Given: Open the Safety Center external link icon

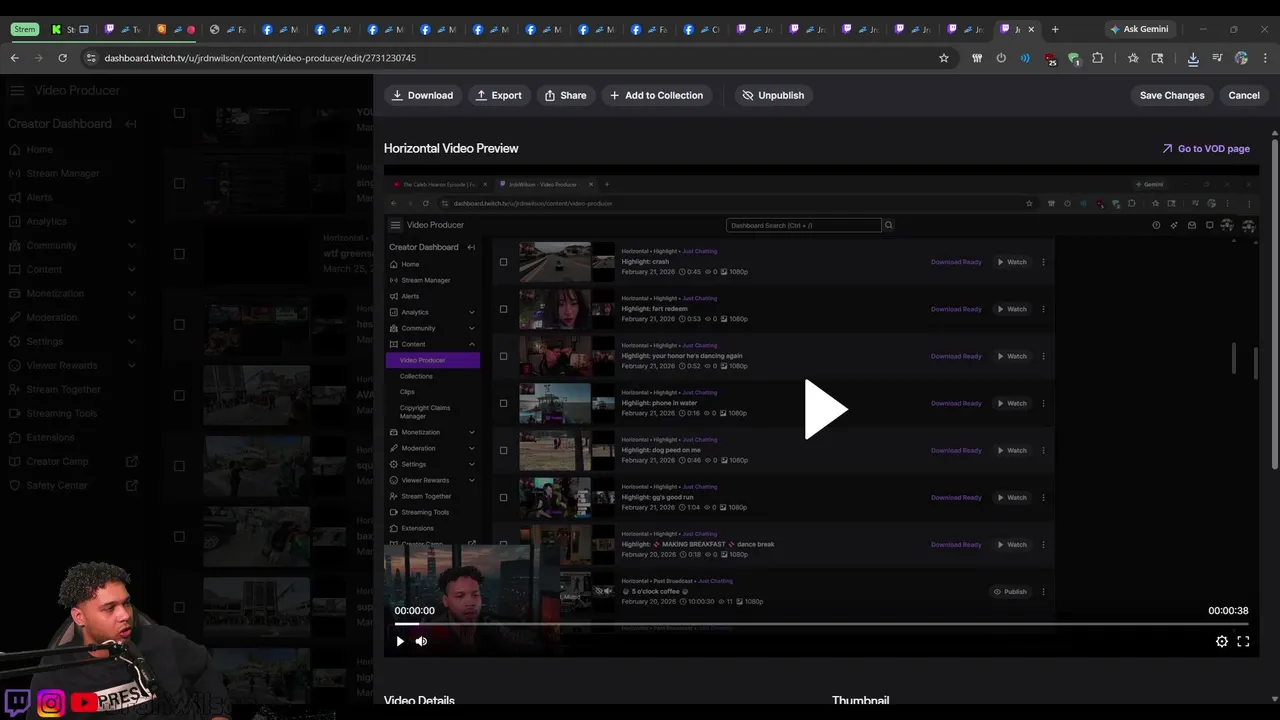Looking at the screenshot, I should [132, 485].
